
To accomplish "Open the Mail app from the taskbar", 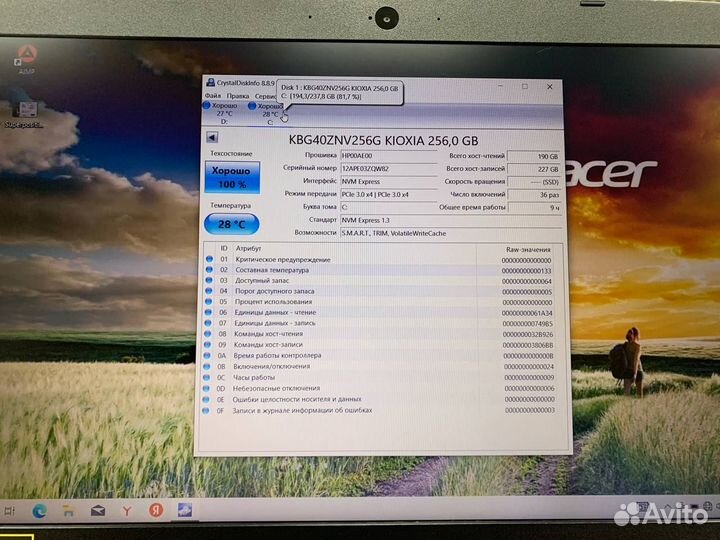I will click(x=98, y=511).
